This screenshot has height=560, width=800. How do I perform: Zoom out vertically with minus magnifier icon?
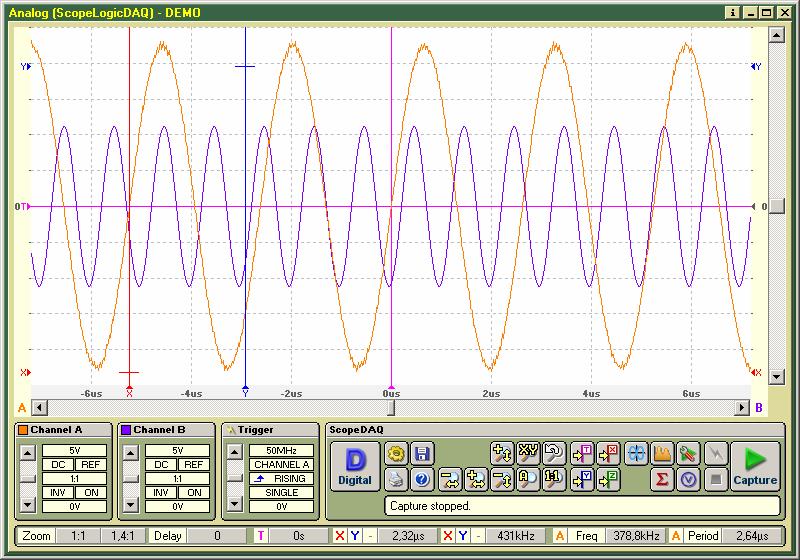(x=502, y=479)
